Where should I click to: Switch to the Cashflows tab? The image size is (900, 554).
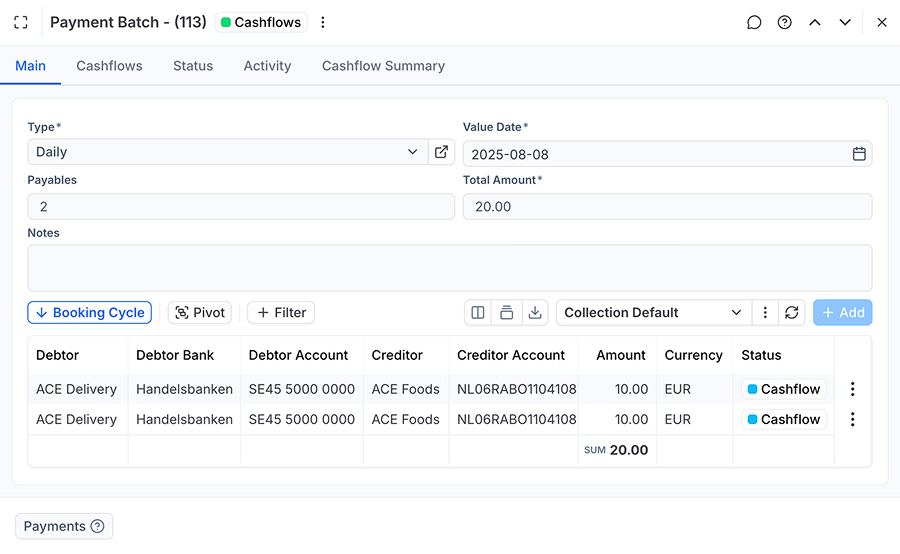click(x=109, y=66)
